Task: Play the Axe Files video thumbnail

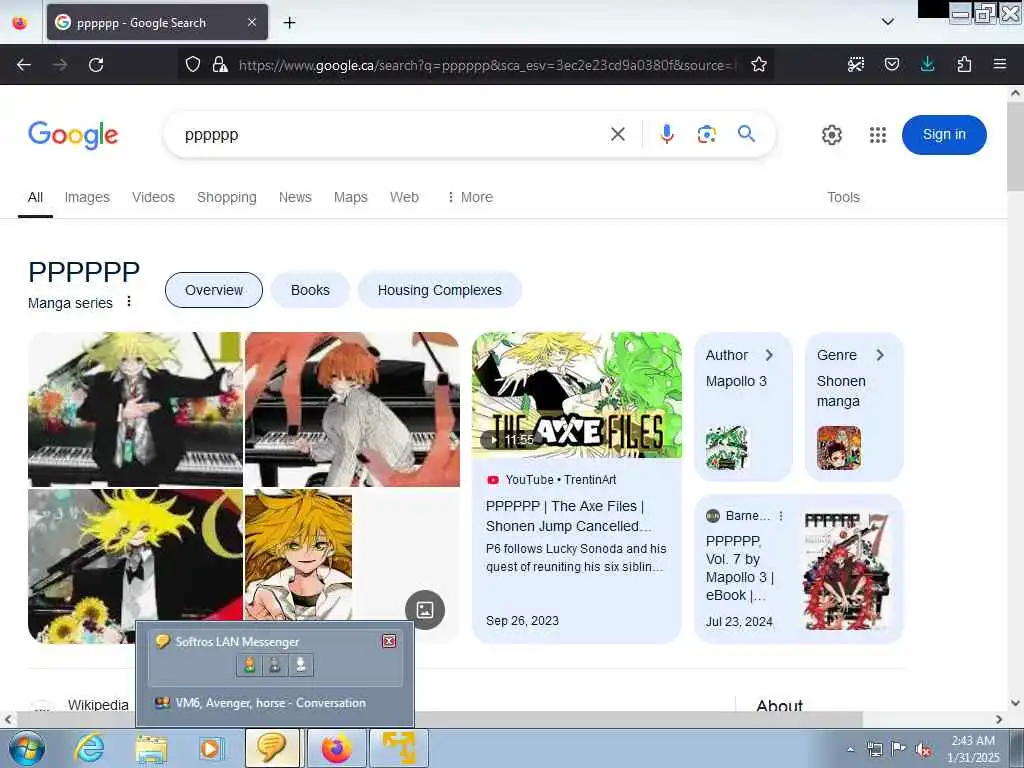Action: 577,394
